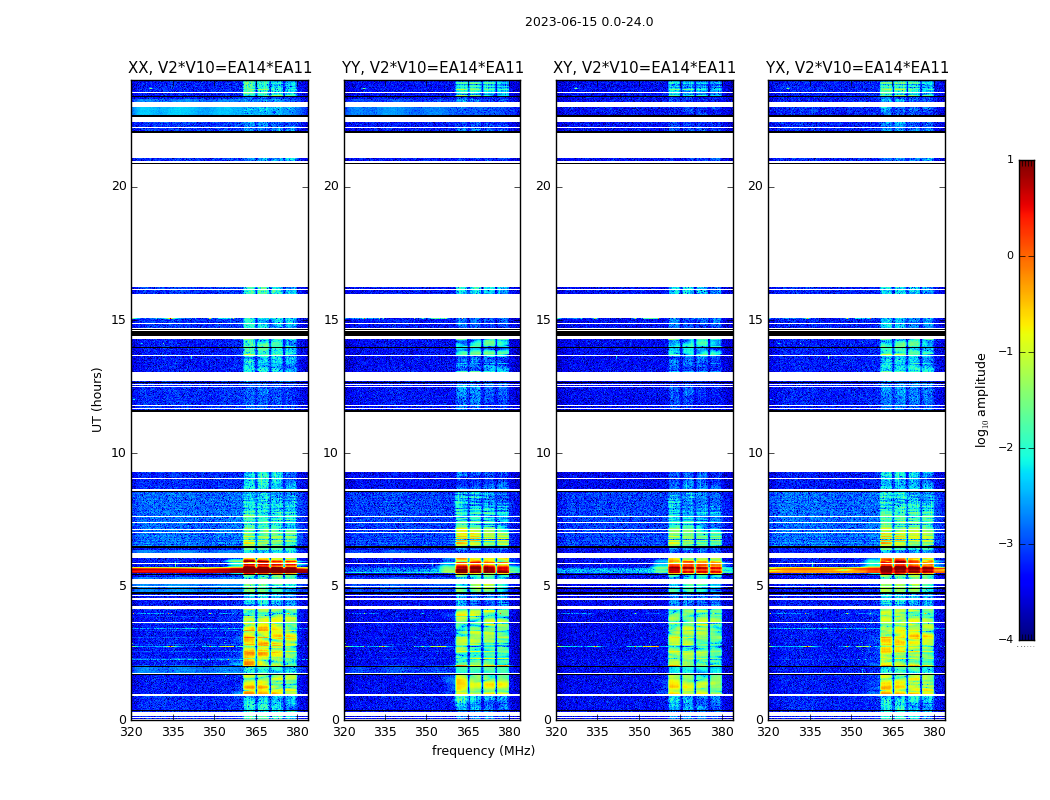Viewport: 1050px width, 800px height.
Task: Click the 10 hour tick on XY panel
Action: tap(543, 453)
